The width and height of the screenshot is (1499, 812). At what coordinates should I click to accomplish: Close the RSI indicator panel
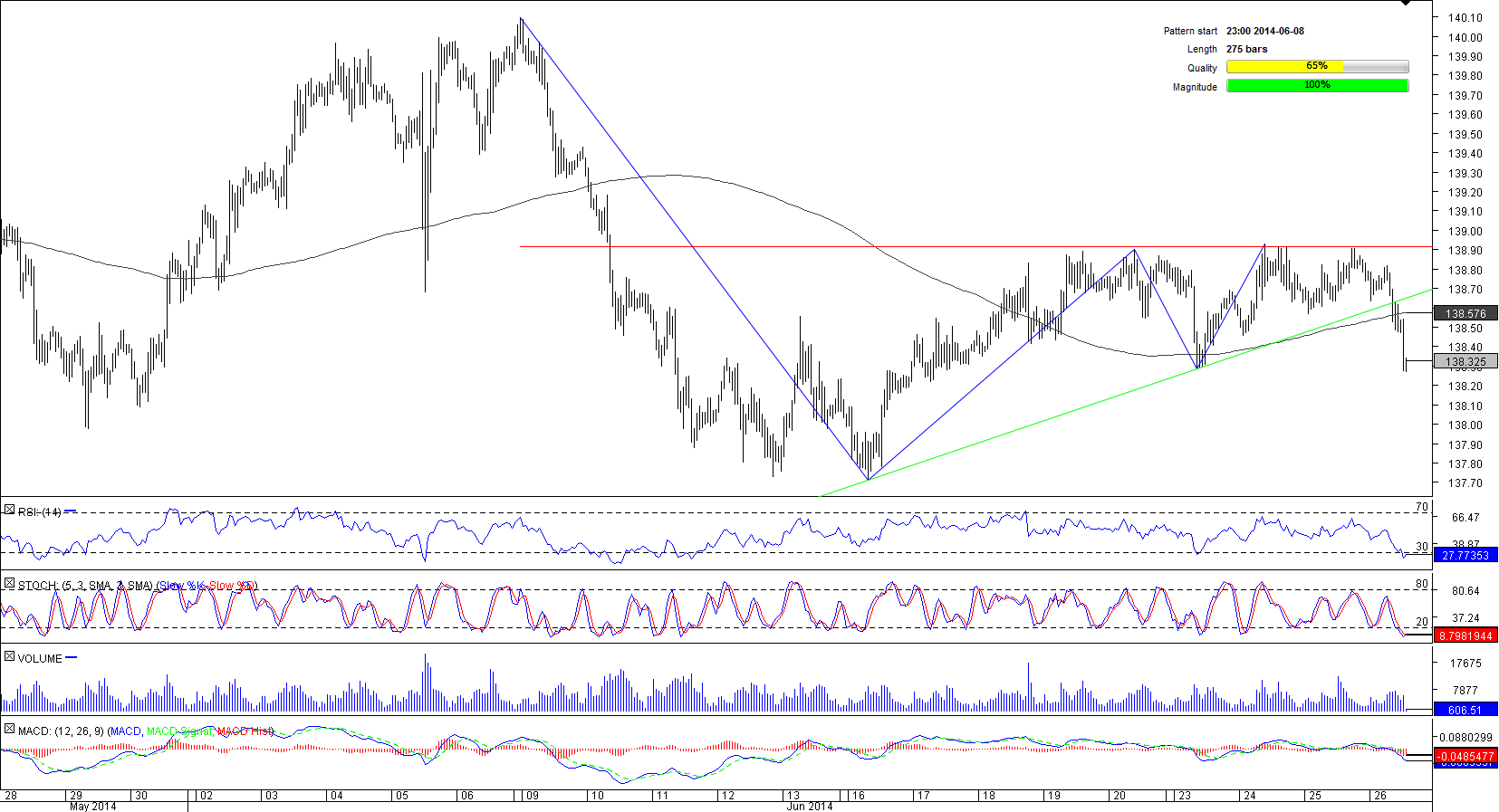coord(9,511)
